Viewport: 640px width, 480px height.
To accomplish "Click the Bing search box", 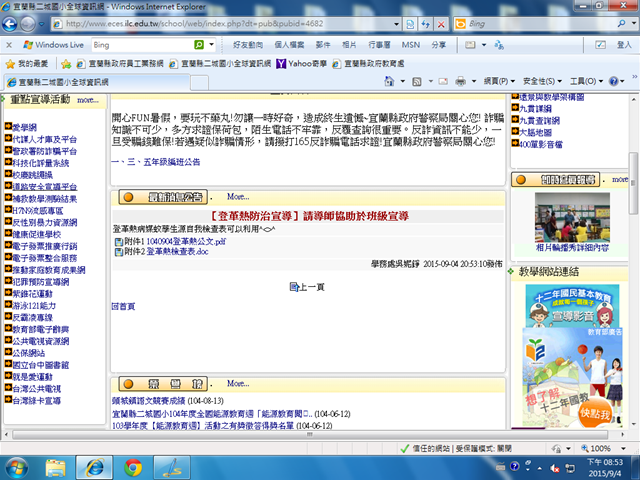I will tap(541, 24).
